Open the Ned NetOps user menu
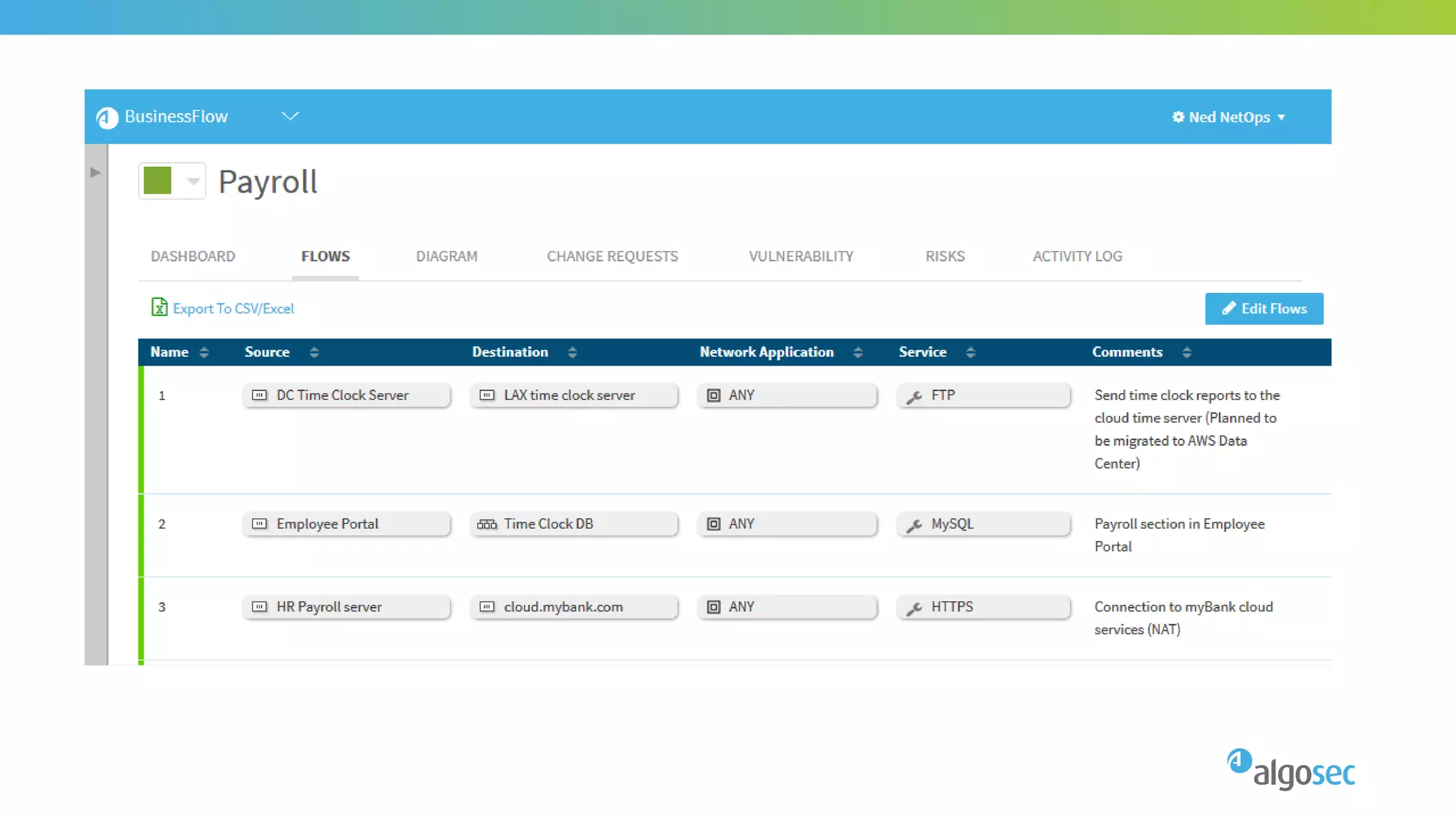This screenshot has height=819, width=1456. click(x=1230, y=117)
